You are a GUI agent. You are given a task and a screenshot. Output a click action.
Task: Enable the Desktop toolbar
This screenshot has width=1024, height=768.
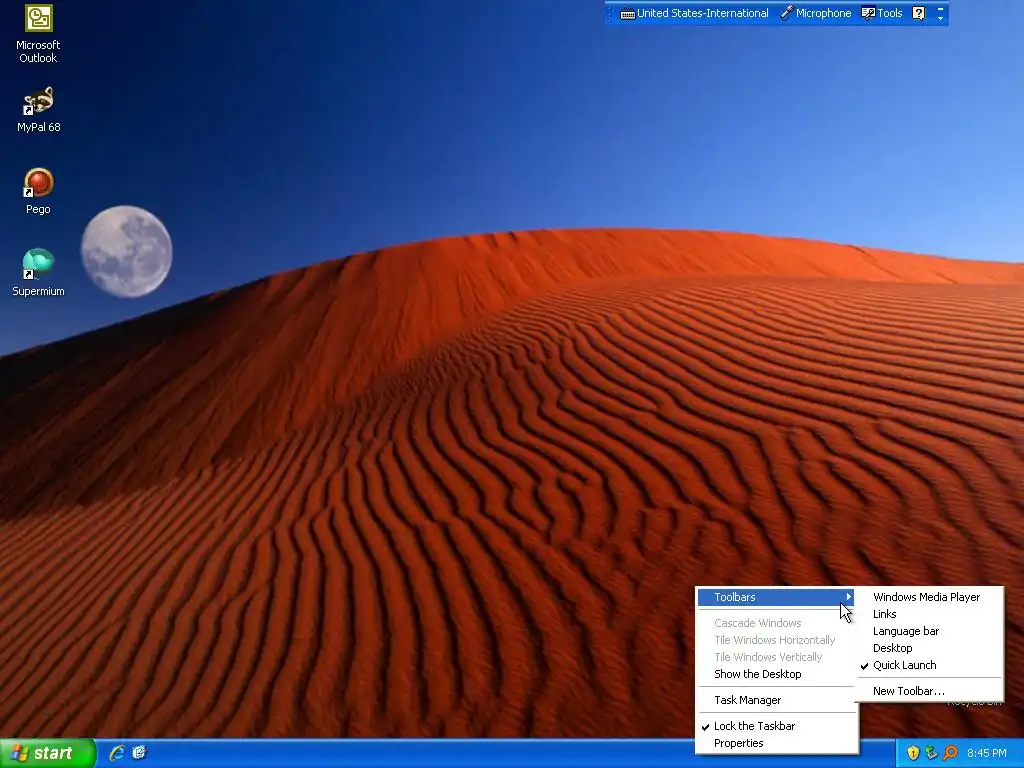pos(929,648)
